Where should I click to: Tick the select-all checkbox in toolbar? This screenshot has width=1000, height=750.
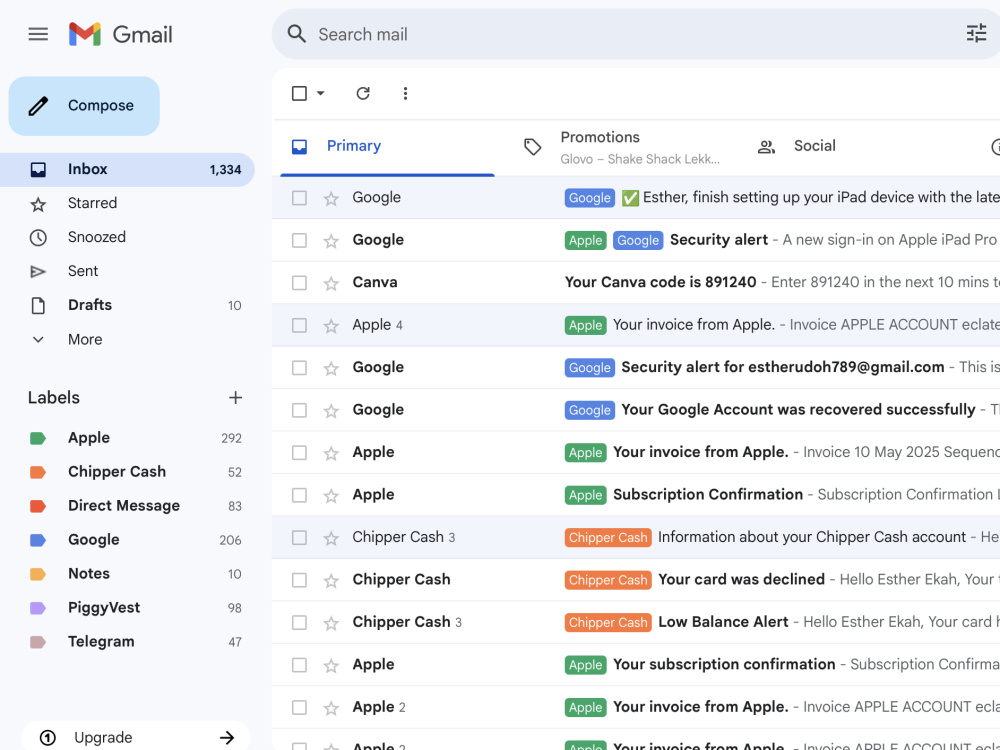299,94
